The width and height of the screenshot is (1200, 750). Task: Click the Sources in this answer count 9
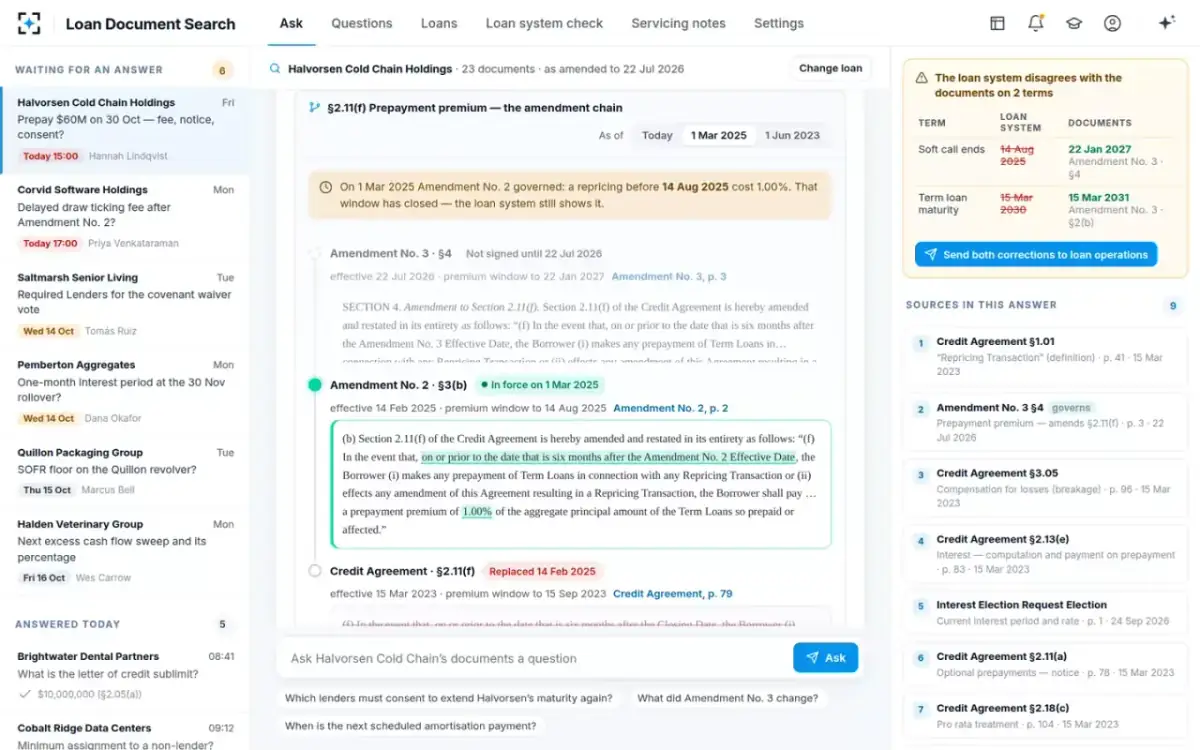coord(1173,305)
